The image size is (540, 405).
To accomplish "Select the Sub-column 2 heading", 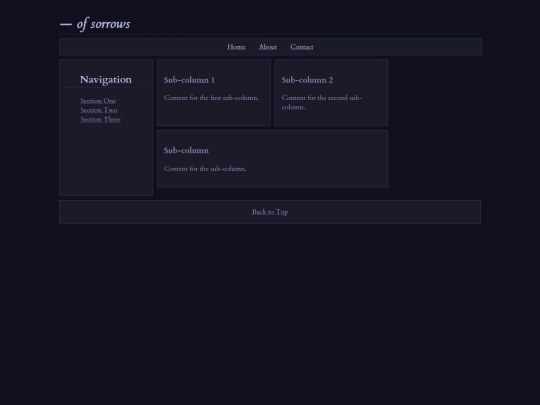I will pos(307,80).
